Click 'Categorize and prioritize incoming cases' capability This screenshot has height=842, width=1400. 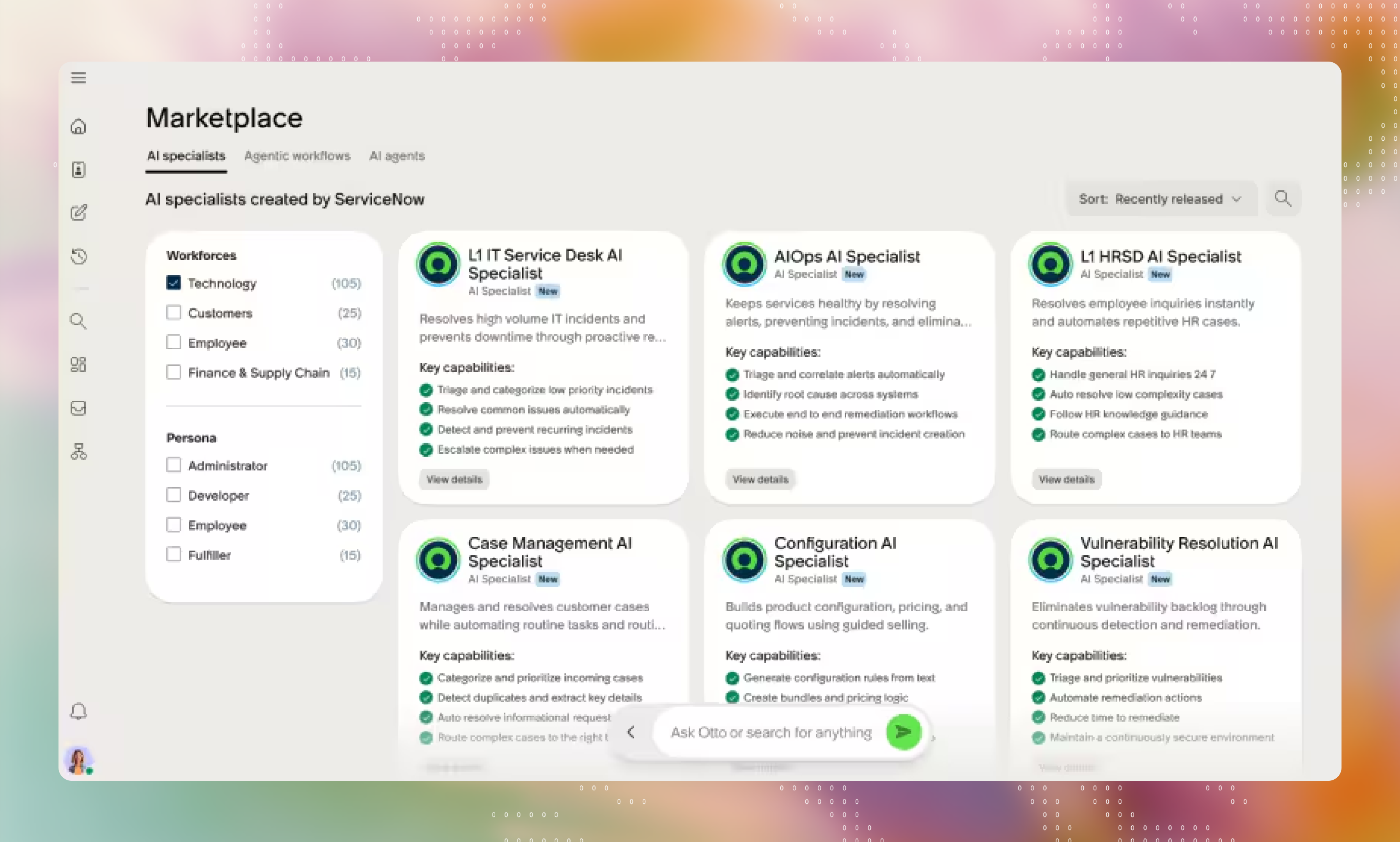tap(540, 677)
